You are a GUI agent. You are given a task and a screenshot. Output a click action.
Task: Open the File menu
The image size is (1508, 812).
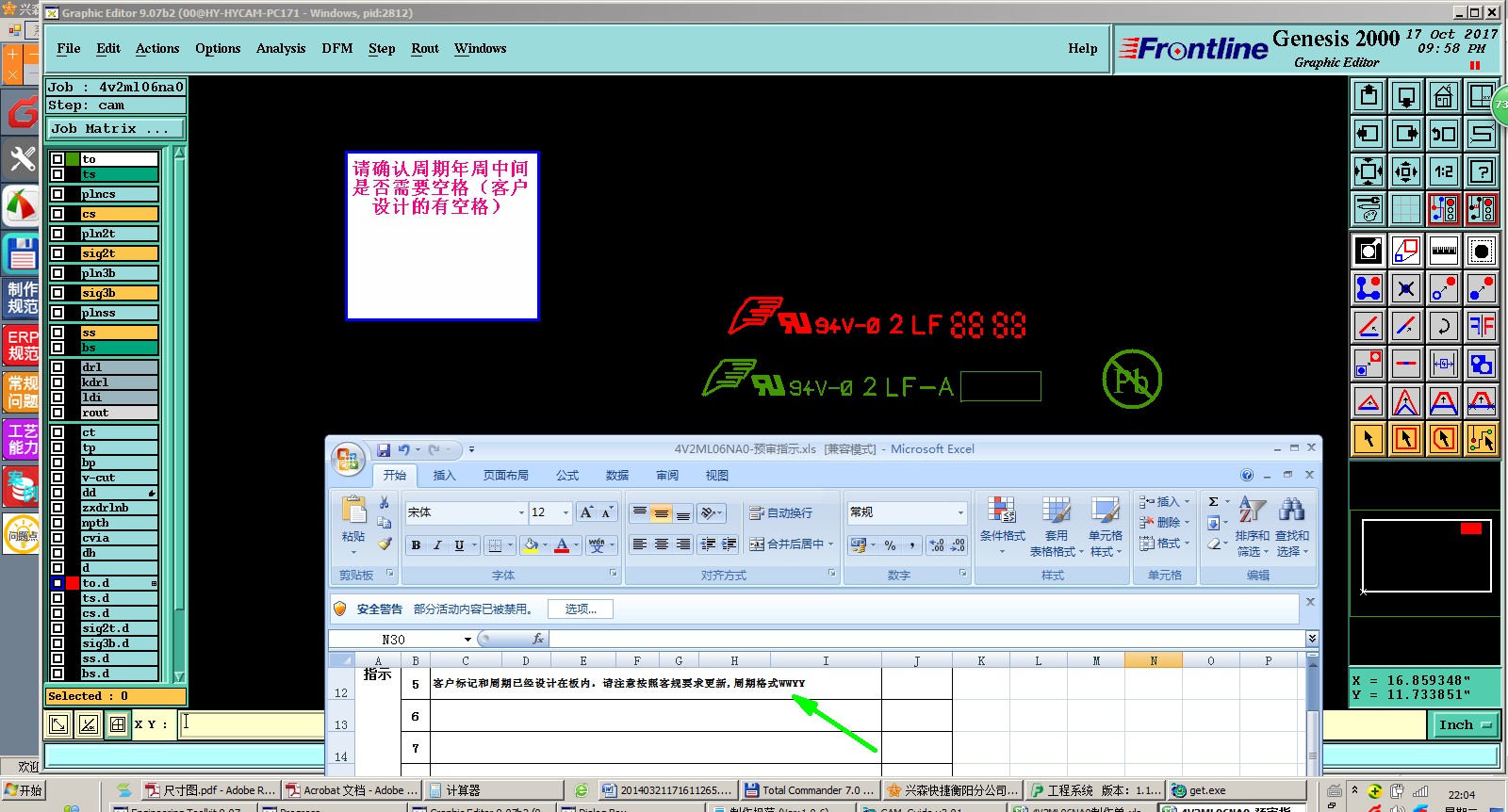click(69, 48)
